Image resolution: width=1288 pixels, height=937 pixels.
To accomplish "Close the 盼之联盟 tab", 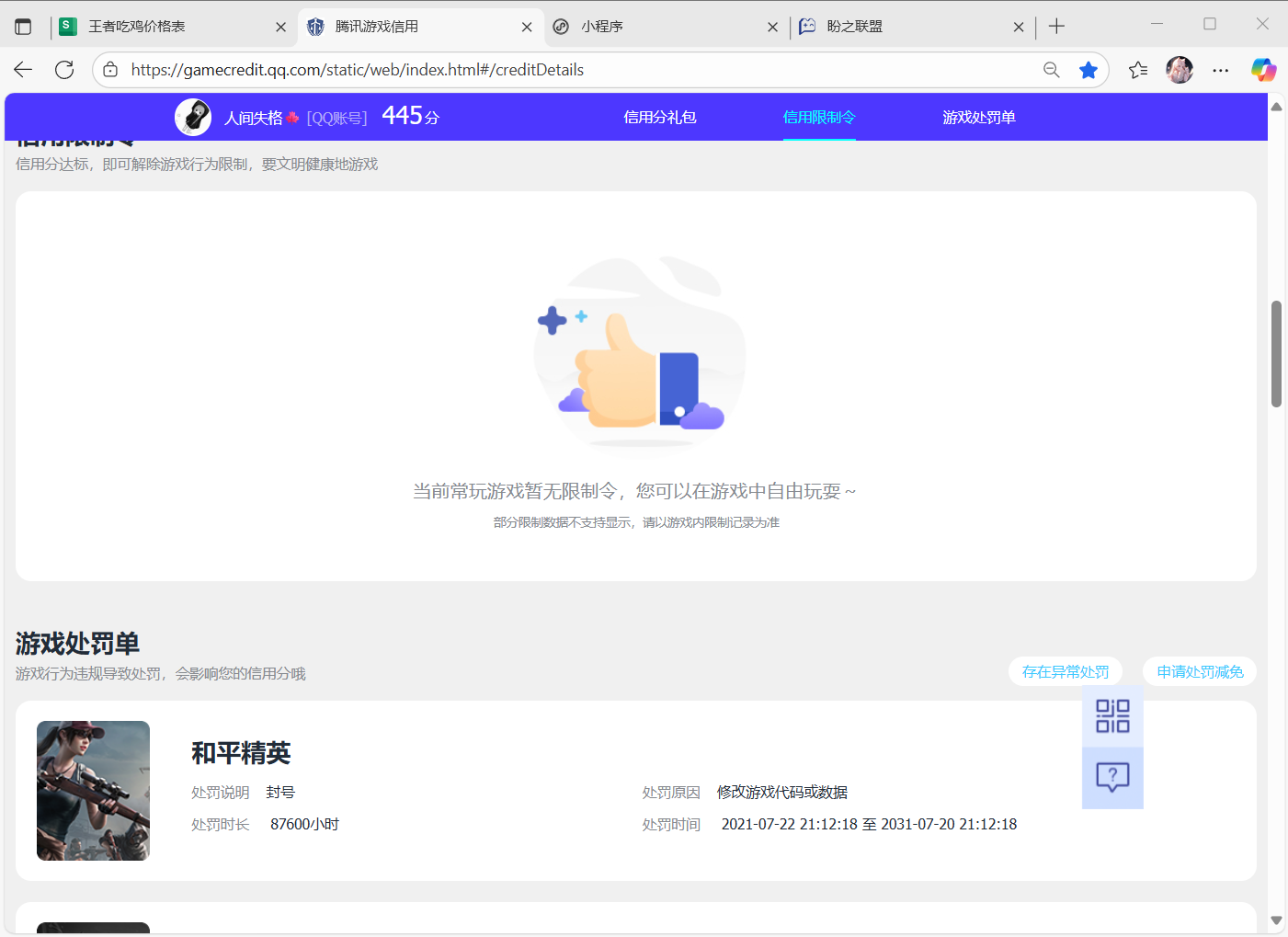I will coord(1019,27).
